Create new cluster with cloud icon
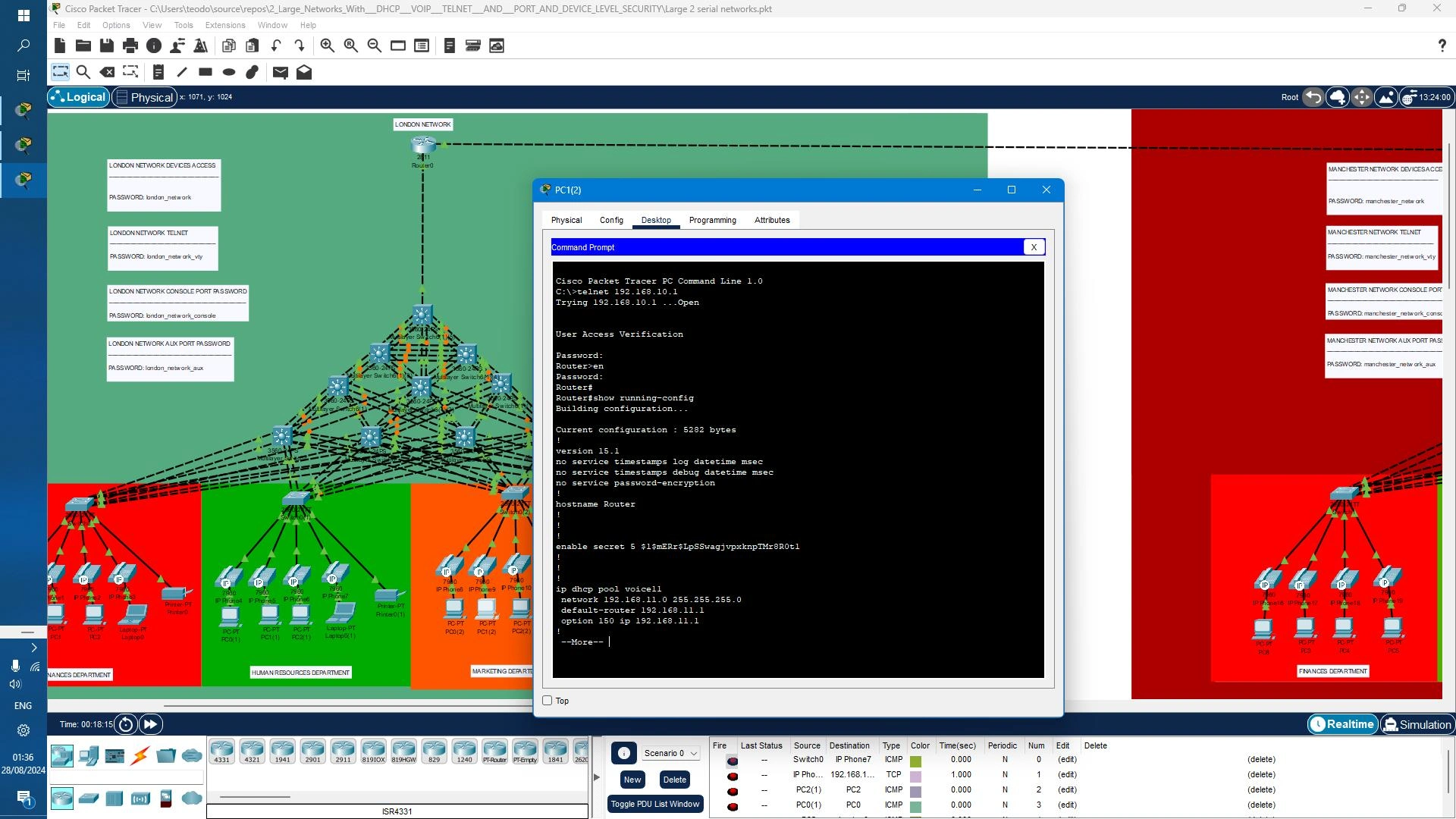Image resolution: width=1456 pixels, height=819 pixels. point(1338,97)
